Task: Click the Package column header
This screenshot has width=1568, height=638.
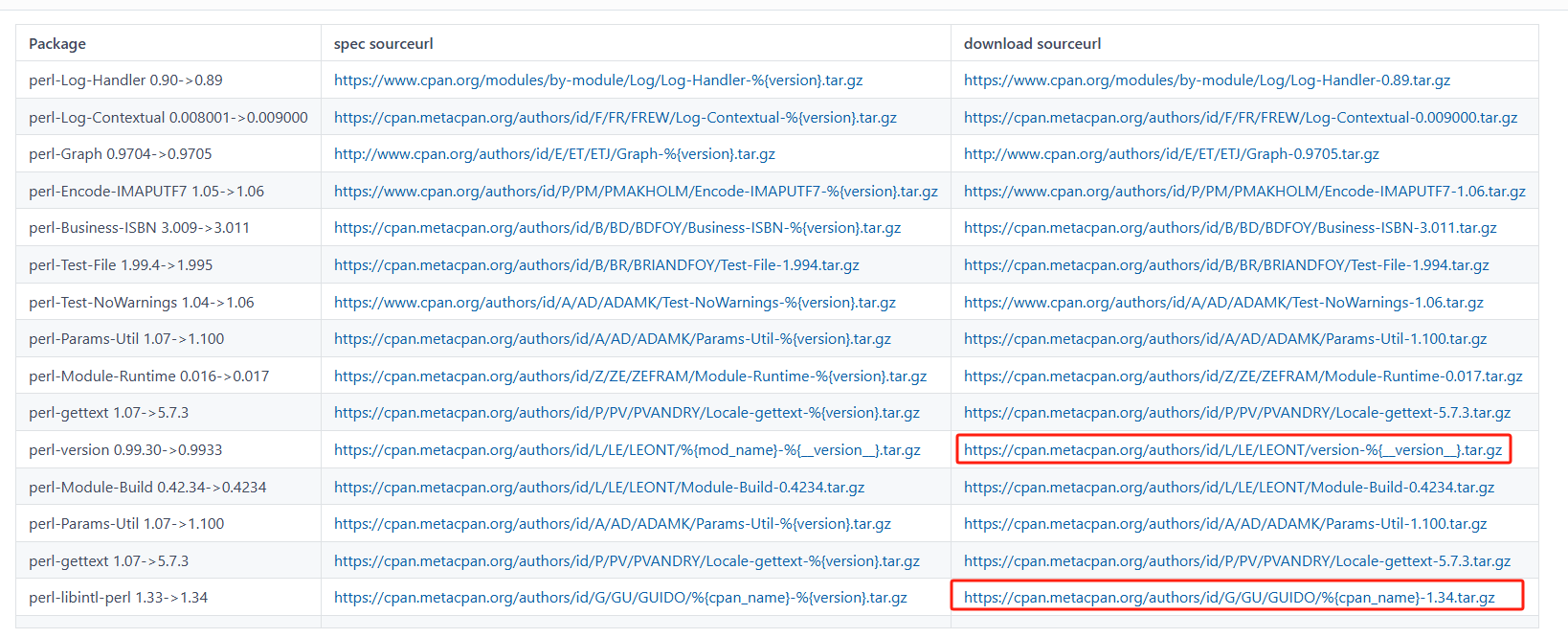Action: click(x=57, y=44)
